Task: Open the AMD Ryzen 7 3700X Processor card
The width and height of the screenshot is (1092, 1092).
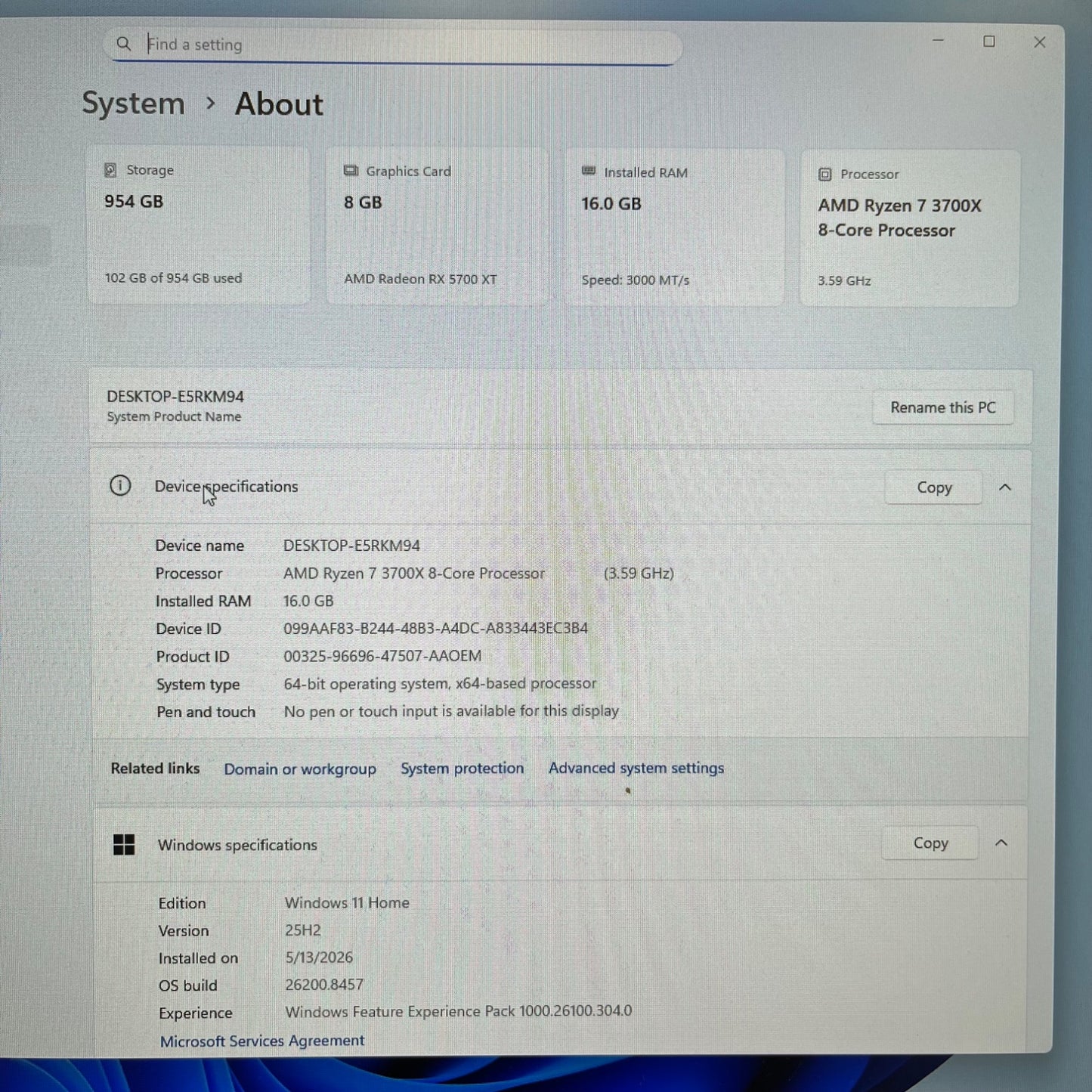Action: tap(910, 229)
